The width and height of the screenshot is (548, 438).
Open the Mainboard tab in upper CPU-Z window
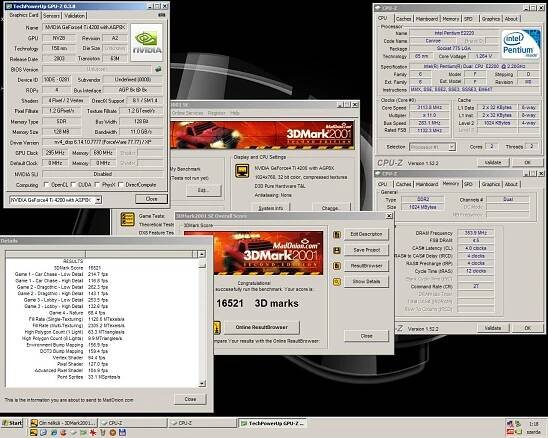tap(427, 19)
